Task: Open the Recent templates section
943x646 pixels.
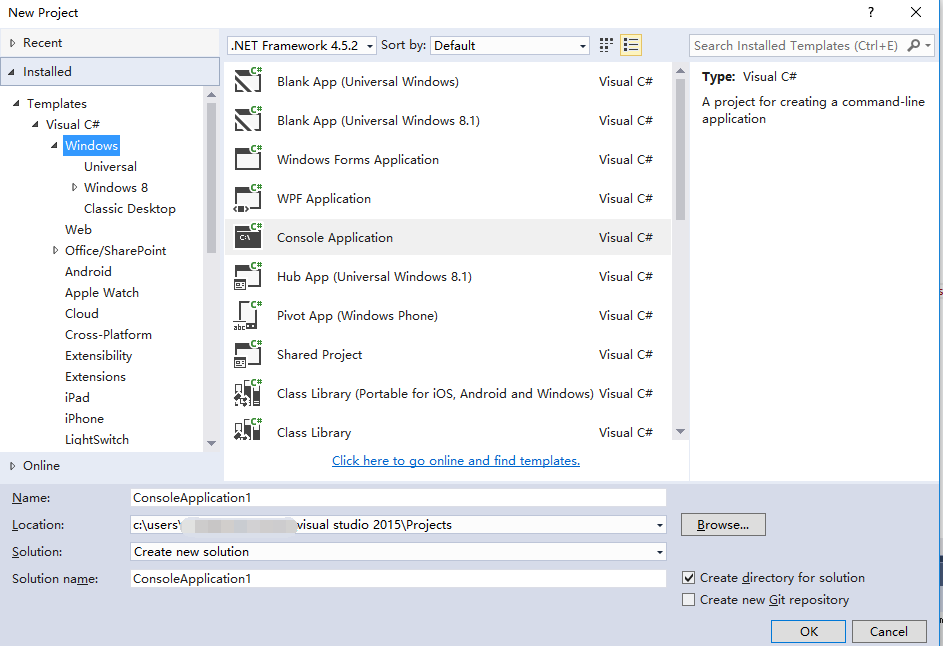Action: 40,42
